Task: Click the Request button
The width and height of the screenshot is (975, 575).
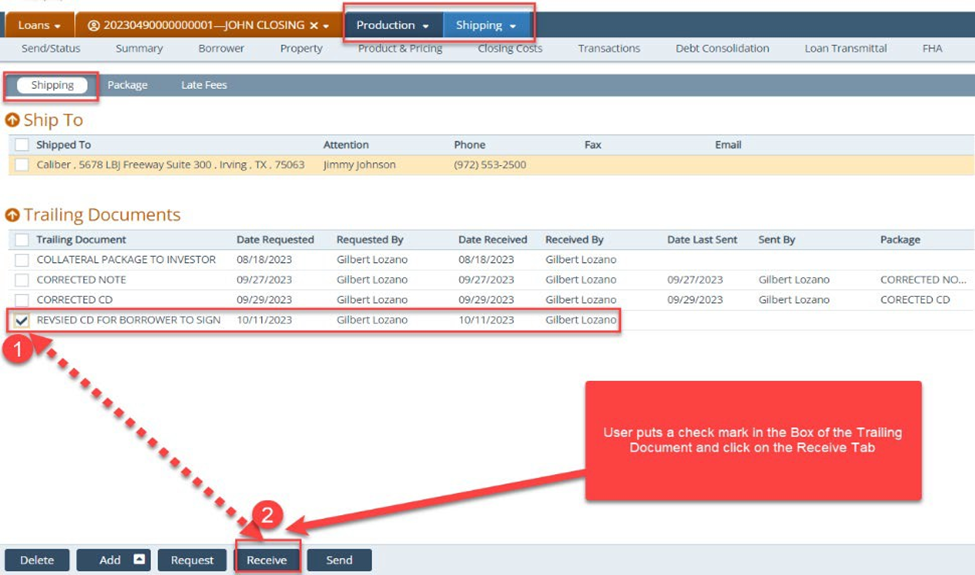Action: tap(192, 559)
